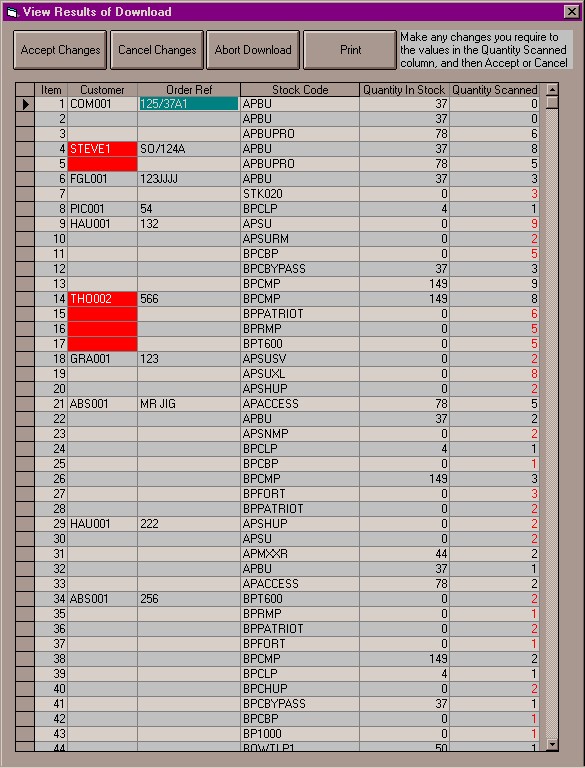Click the window icon in title bar
The width and height of the screenshot is (585, 768).
coord(12,12)
